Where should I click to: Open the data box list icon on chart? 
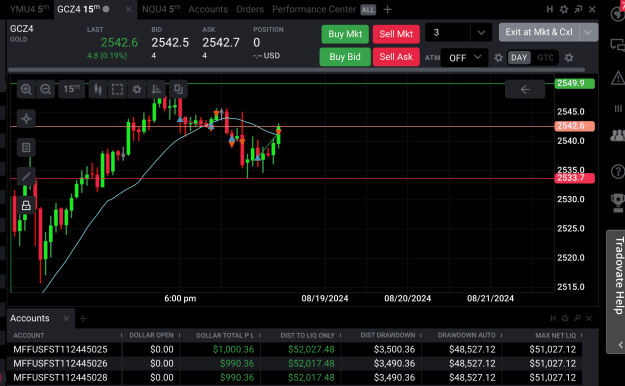26,148
